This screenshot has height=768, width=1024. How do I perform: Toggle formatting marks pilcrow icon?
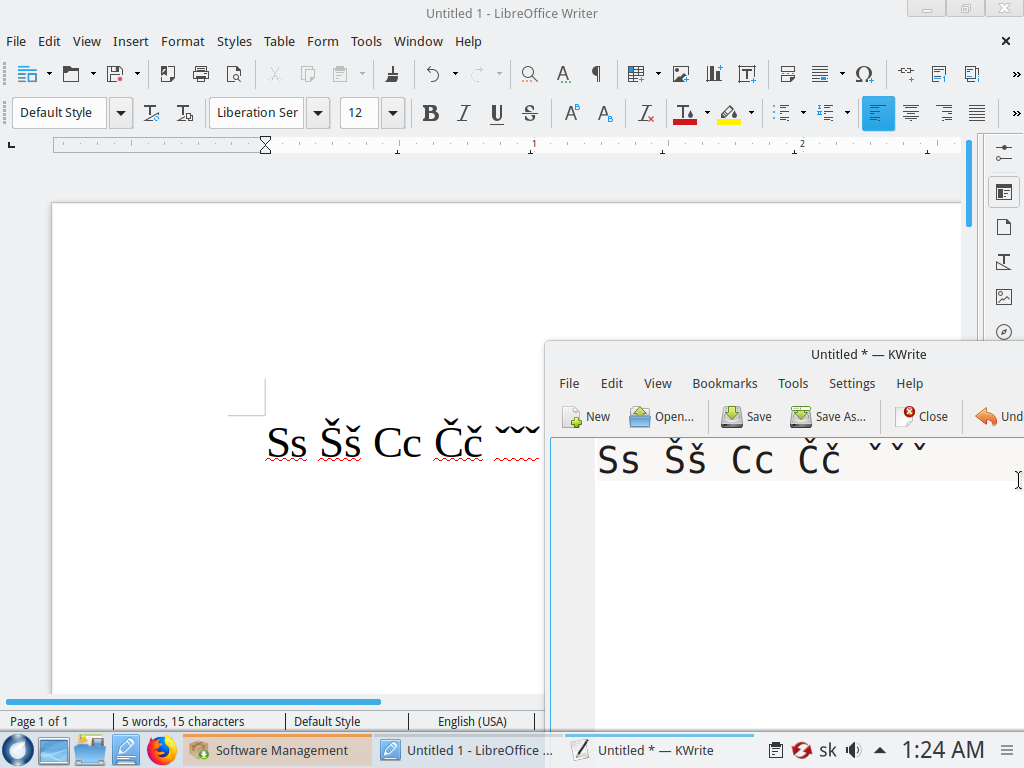coord(596,74)
